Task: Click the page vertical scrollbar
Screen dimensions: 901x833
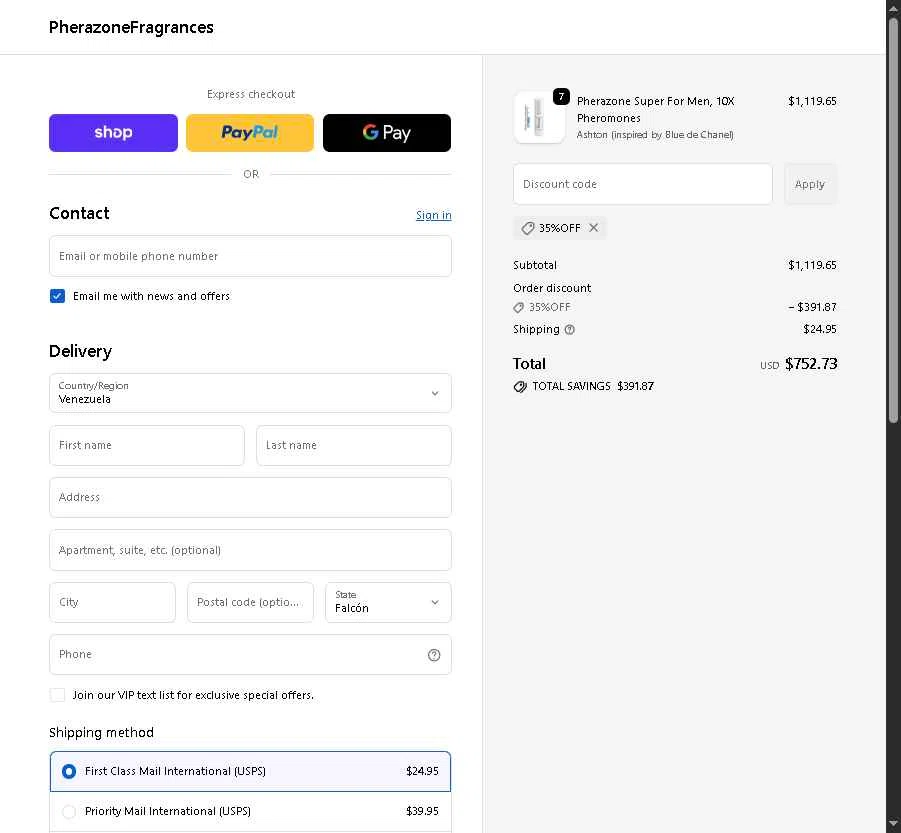Action: coord(893,221)
